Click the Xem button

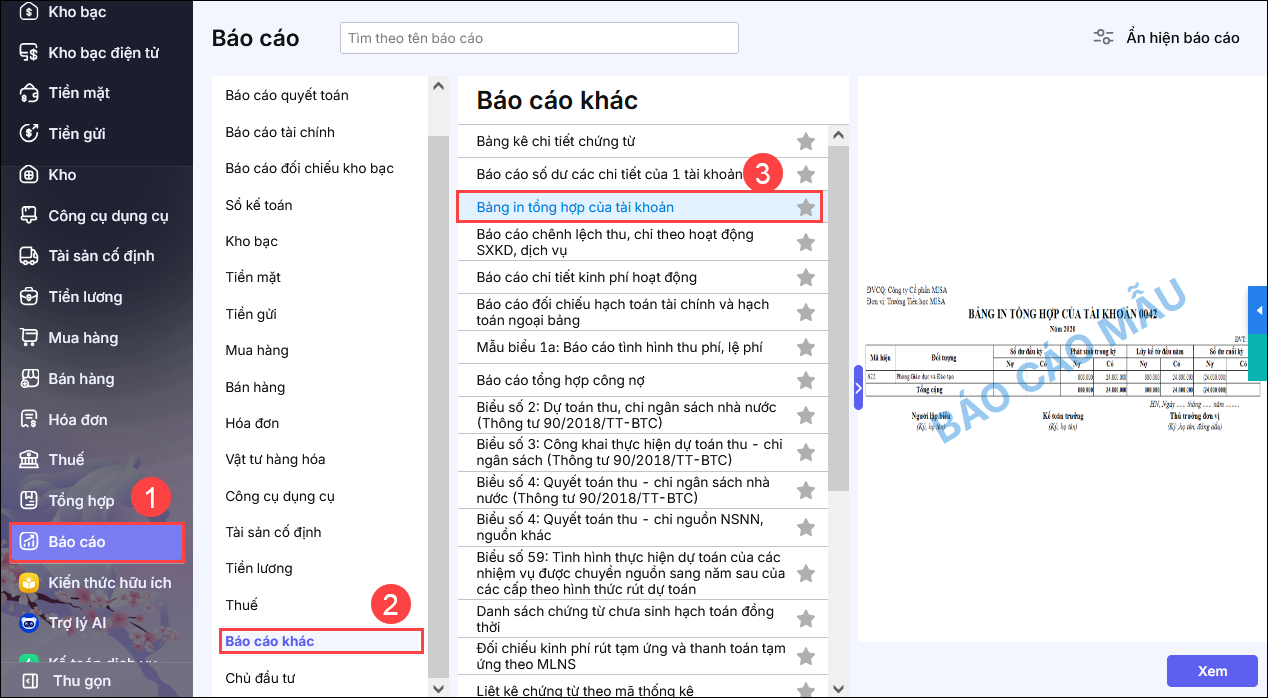click(1212, 671)
